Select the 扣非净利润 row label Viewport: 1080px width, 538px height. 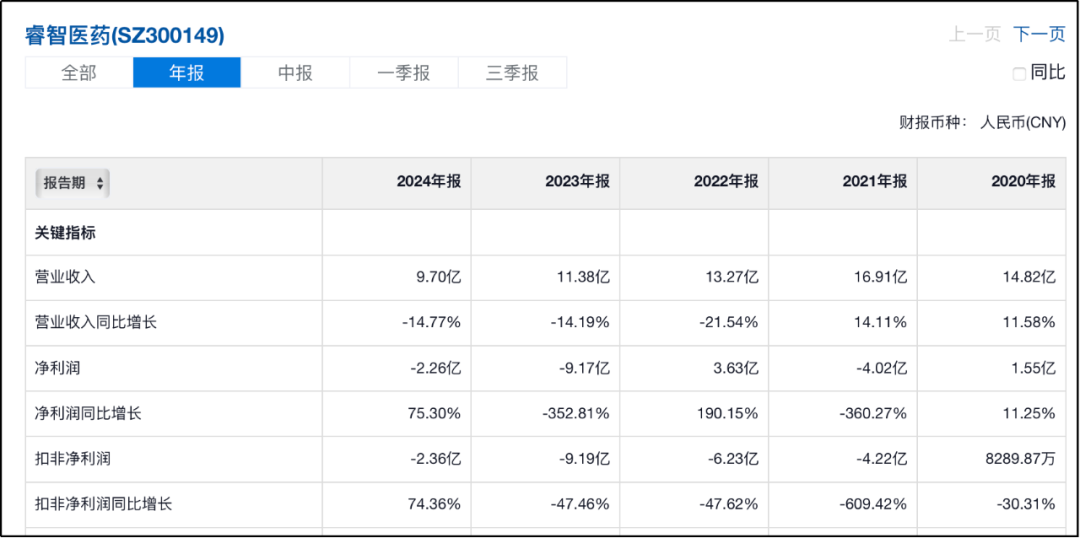pyautogui.click(x=73, y=459)
